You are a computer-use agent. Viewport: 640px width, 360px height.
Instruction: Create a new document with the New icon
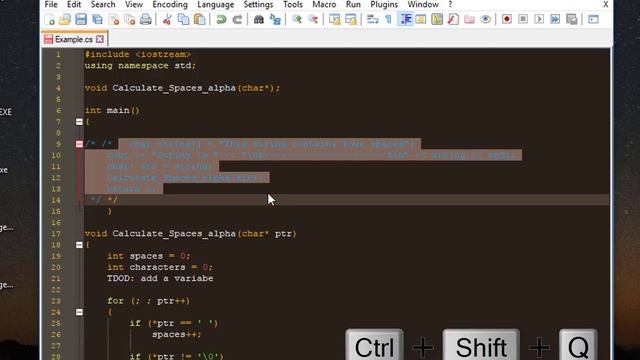49,19
